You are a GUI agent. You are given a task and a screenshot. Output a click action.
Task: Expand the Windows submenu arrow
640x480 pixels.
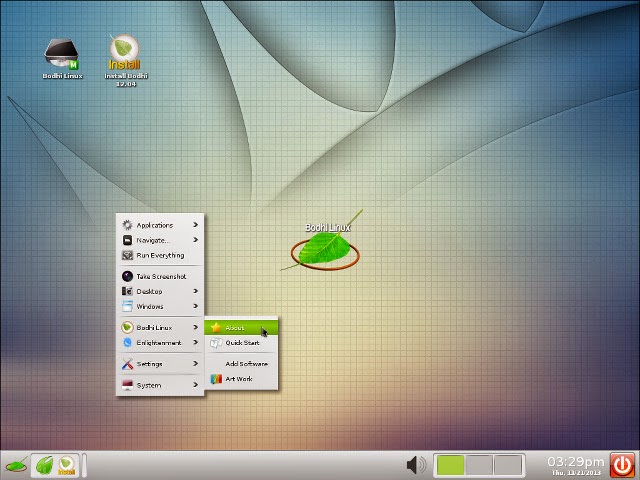click(196, 306)
